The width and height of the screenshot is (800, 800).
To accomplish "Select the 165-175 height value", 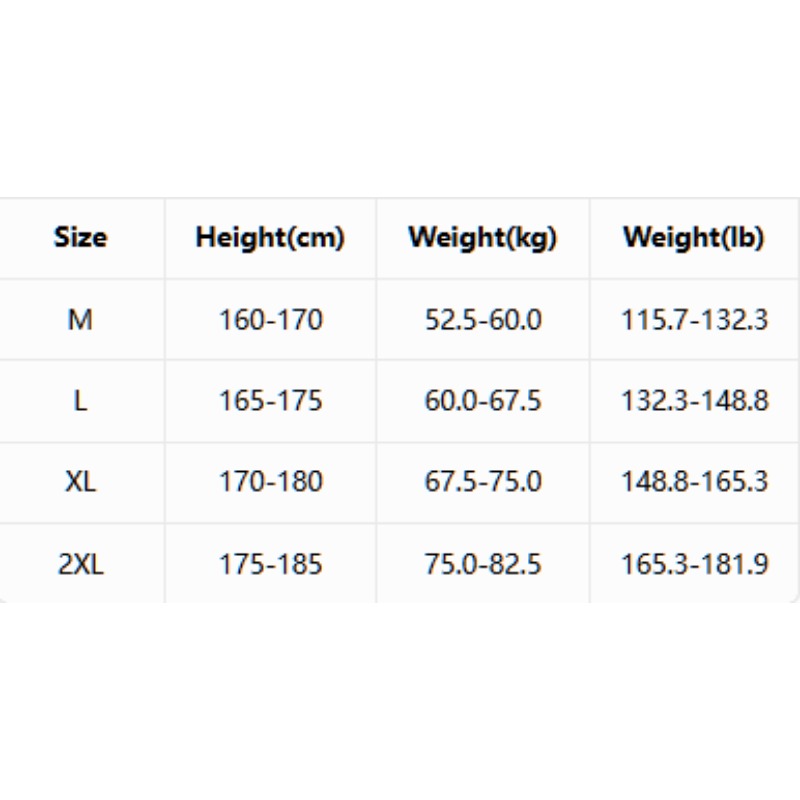I will click(271, 401).
